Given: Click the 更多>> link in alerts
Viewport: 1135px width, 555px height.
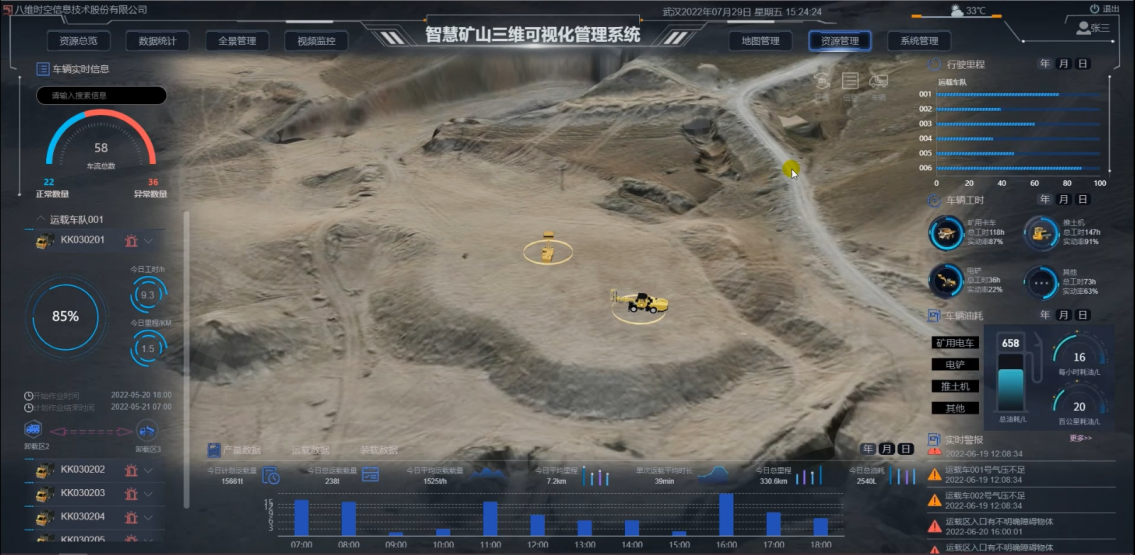Looking at the screenshot, I should (x=1080, y=438).
